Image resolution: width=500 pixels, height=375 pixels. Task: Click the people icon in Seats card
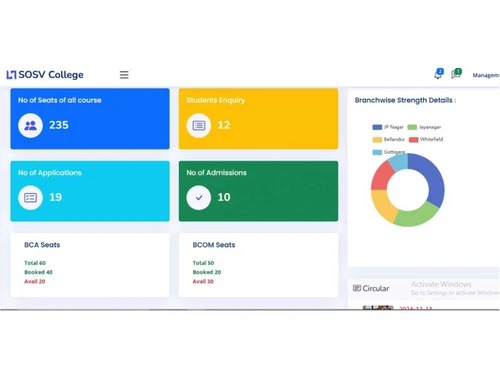pyautogui.click(x=30, y=125)
